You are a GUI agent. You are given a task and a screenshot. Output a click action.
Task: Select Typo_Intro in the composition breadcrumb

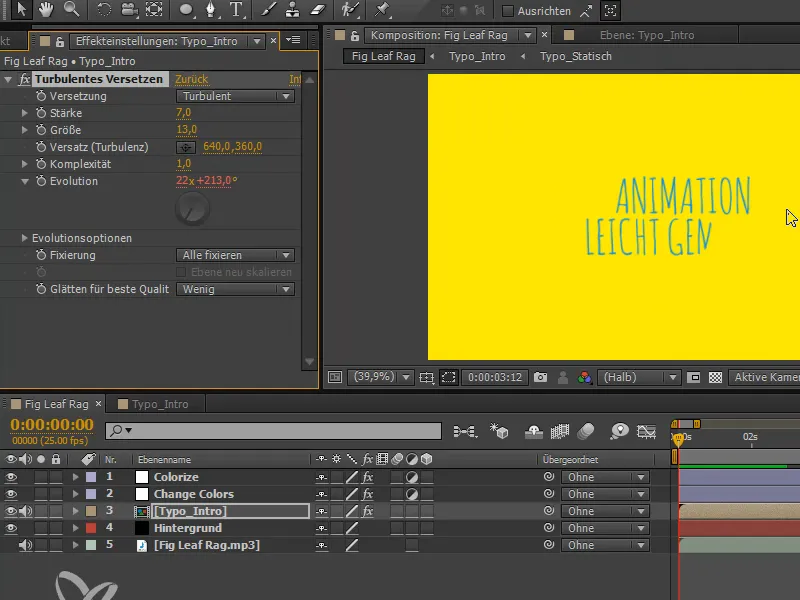[x=477, y=56]
